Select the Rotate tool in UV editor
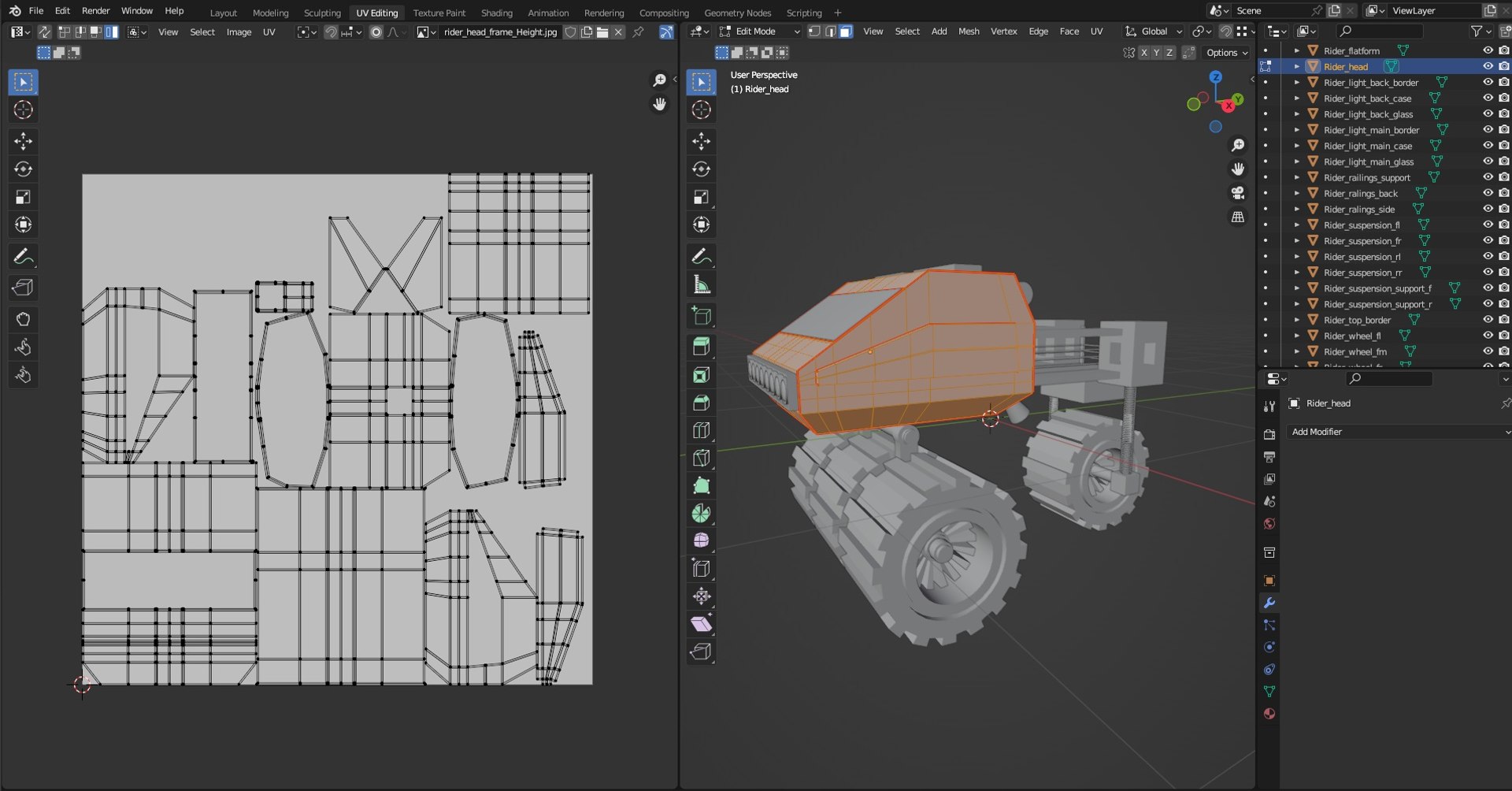The height and width of the screenshot is (791, 1512). (23, 169)
